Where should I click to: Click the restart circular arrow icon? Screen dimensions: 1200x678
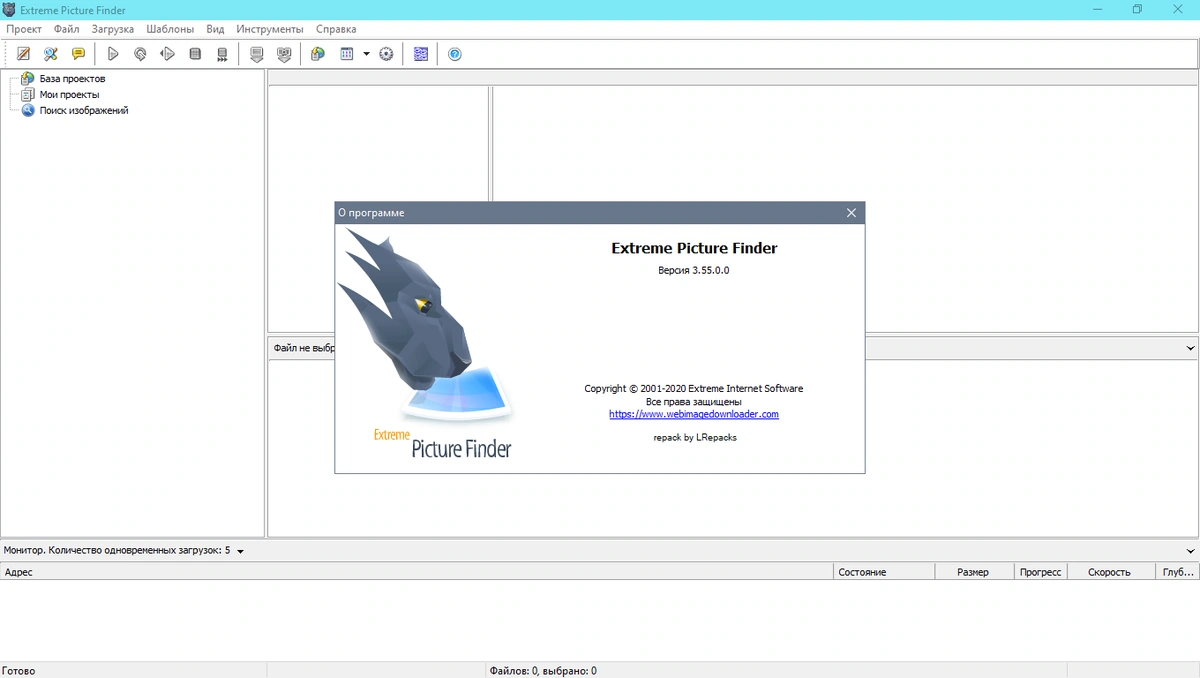(140, 54)
